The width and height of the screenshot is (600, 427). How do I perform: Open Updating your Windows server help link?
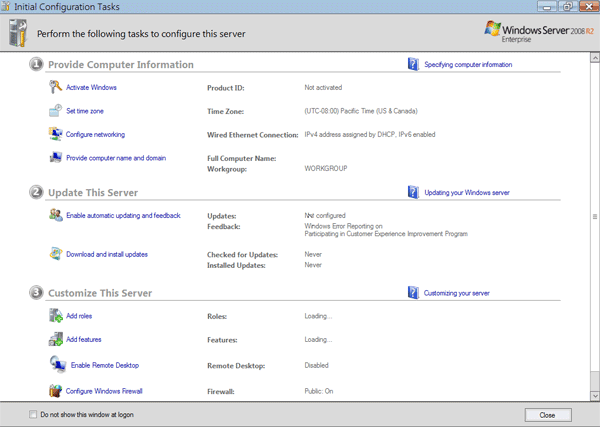(467, 192)
